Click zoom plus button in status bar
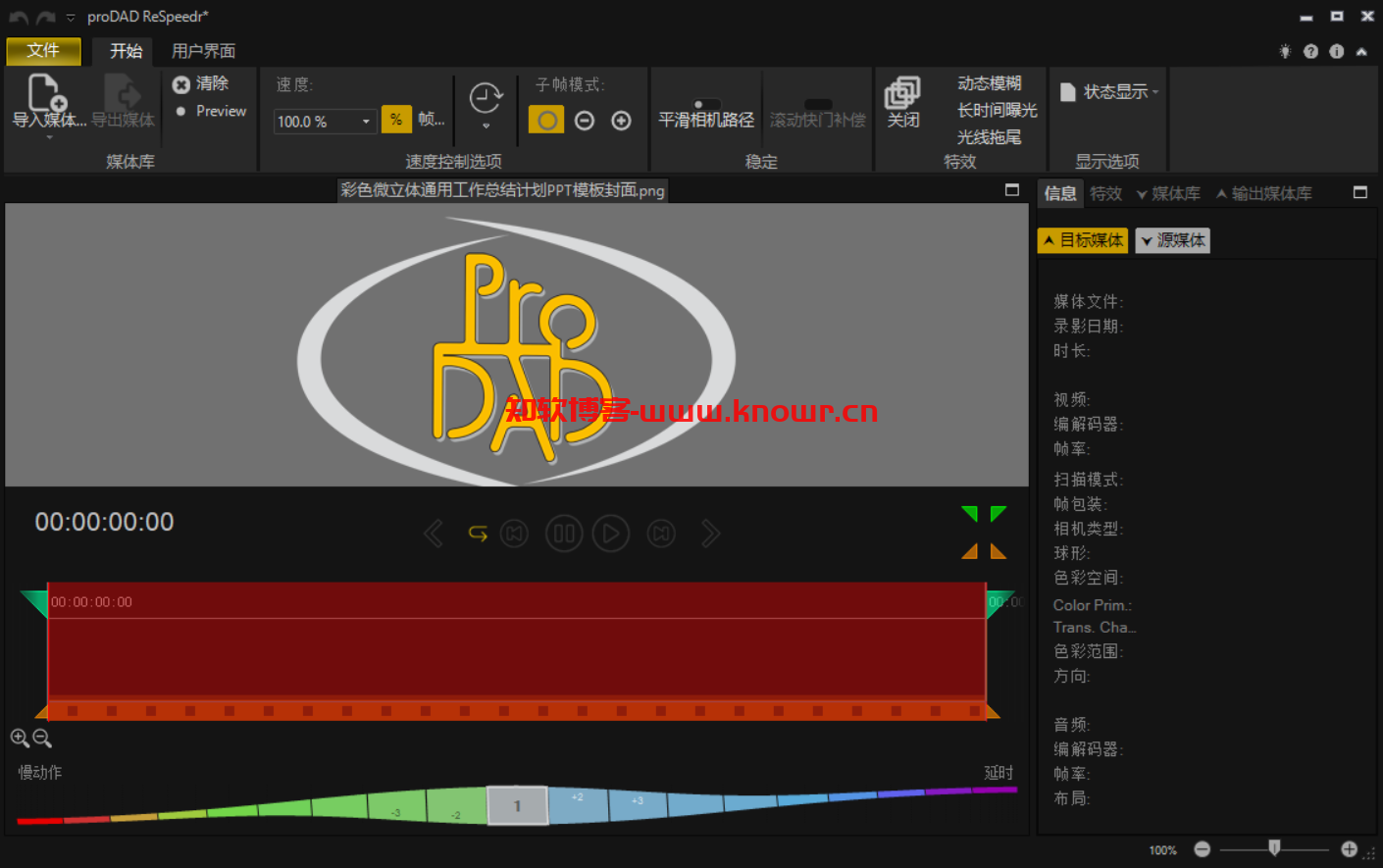Viewport: 1383px width, 868px height. [x=1350, y=849]
